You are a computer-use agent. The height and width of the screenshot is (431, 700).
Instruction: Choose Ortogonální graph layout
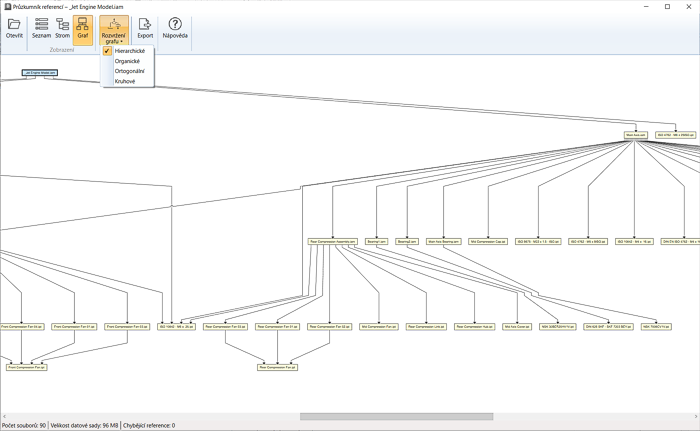[x=130, y=71]
